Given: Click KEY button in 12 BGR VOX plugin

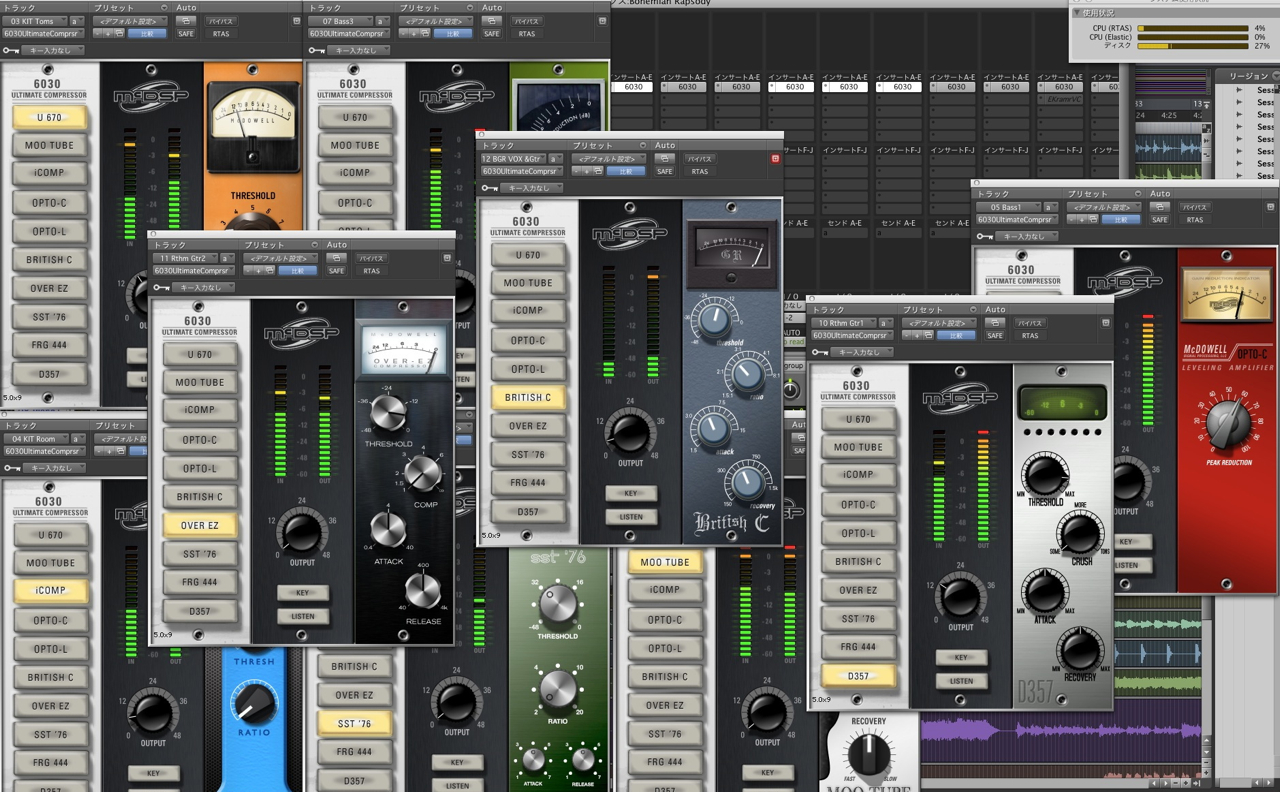Looking at the screenshot, I should coord(631,493).
